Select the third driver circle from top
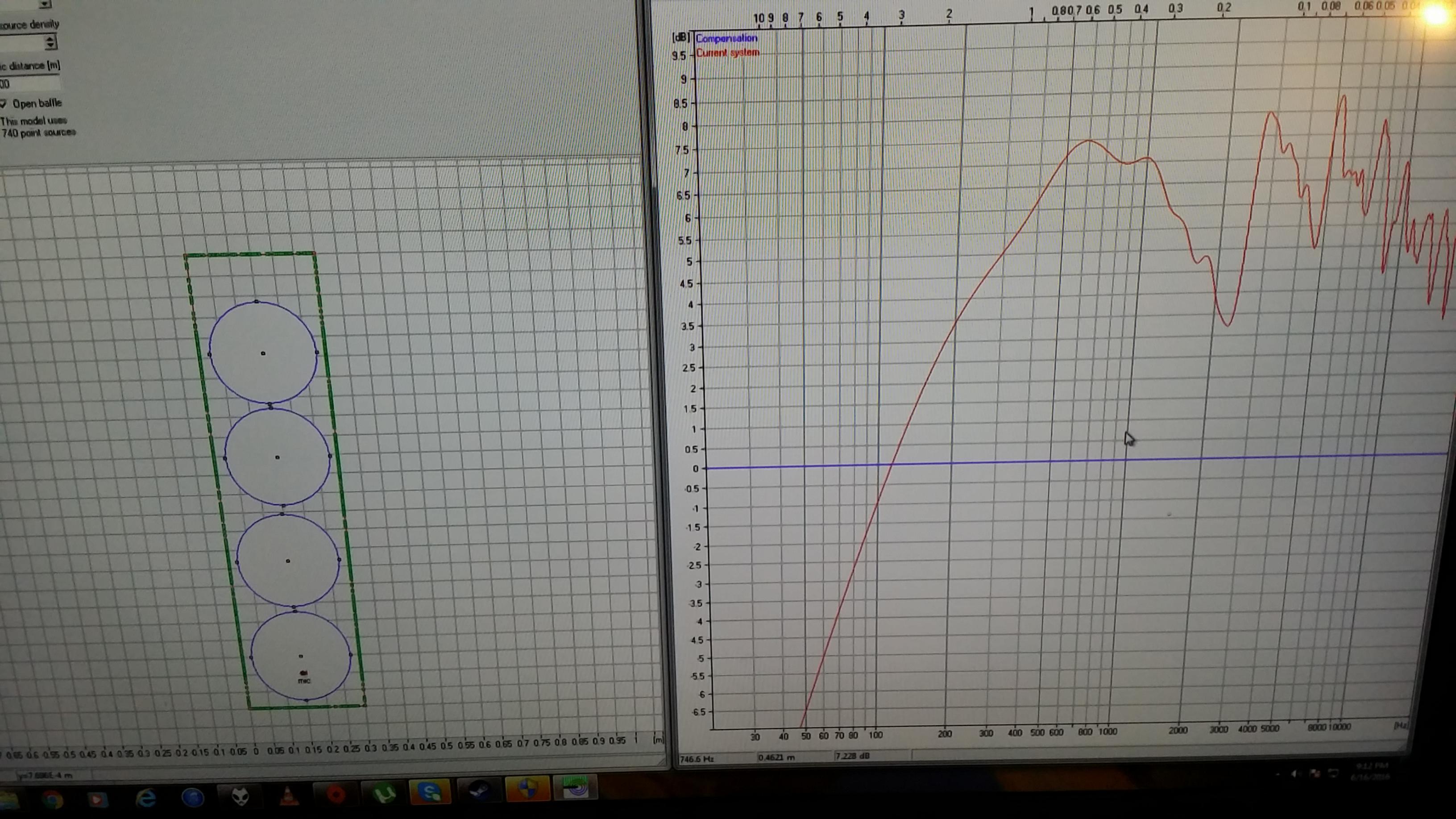The height and width of the screenshot is (819, 1456). click(288, 560)
